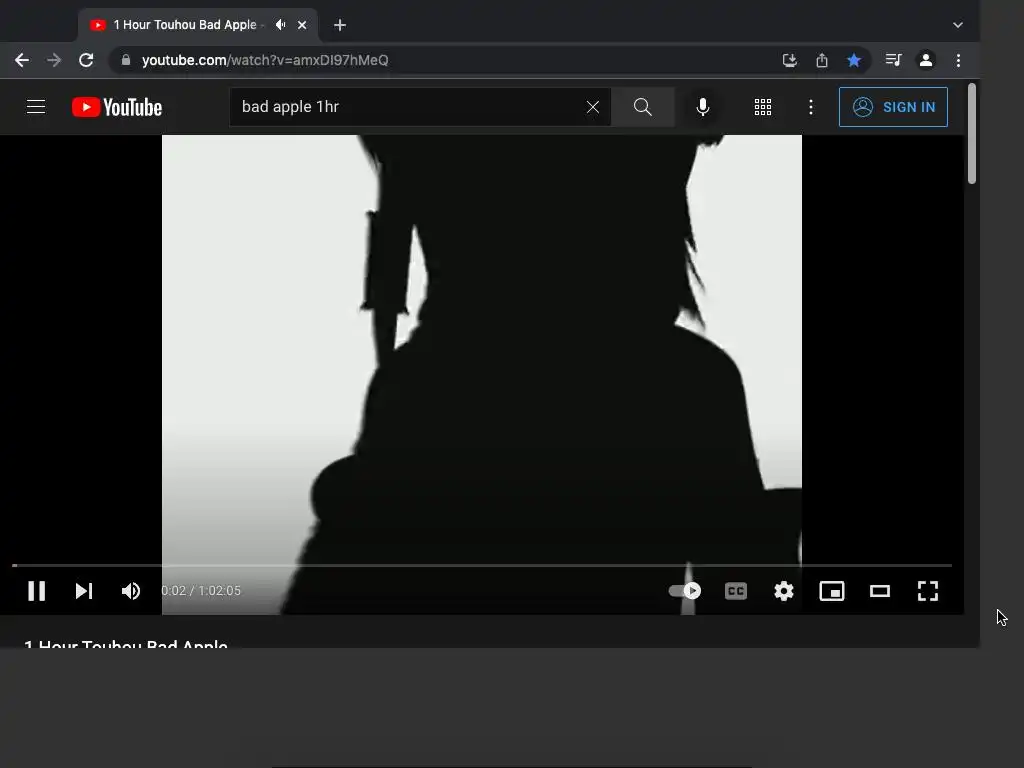This screenshot has height=768, width=1024.
Task: Share this page from the address bar
Action: coord(822,60)
